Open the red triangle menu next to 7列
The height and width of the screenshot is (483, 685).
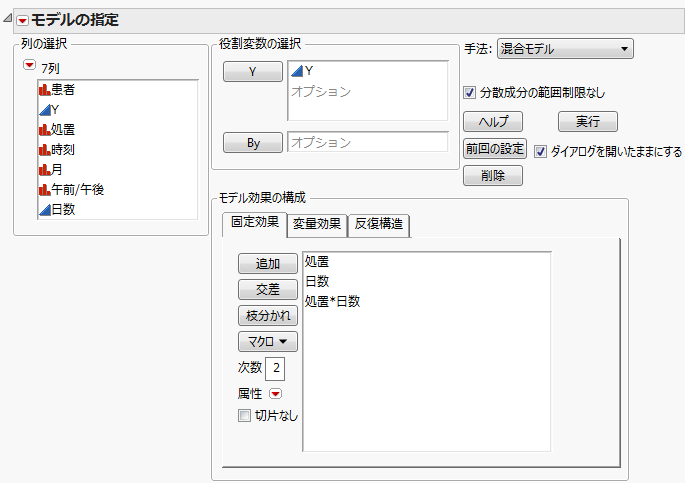(29, 65)
